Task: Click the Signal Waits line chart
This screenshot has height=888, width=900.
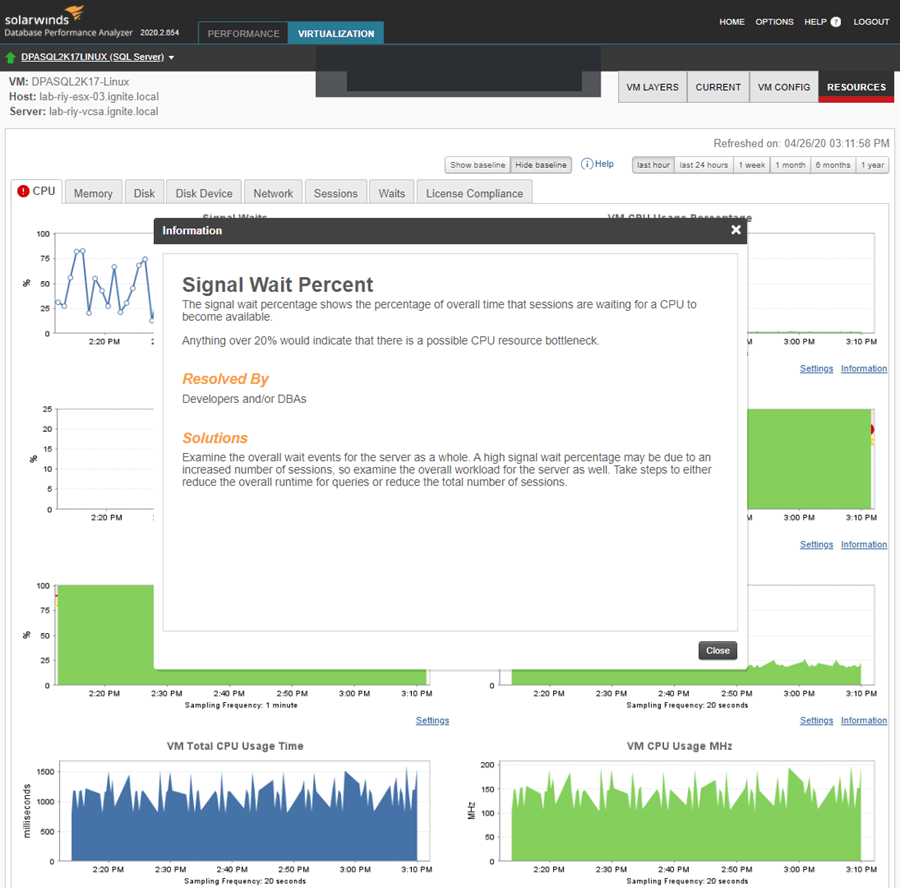Action: coord(104,284)
